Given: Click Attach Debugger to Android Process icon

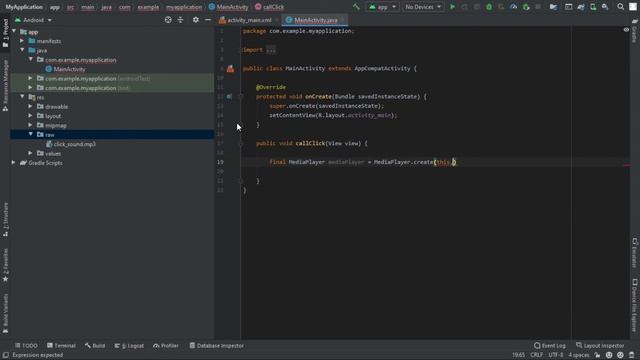Looking at the screenshot, I should (x=526, y=7).
